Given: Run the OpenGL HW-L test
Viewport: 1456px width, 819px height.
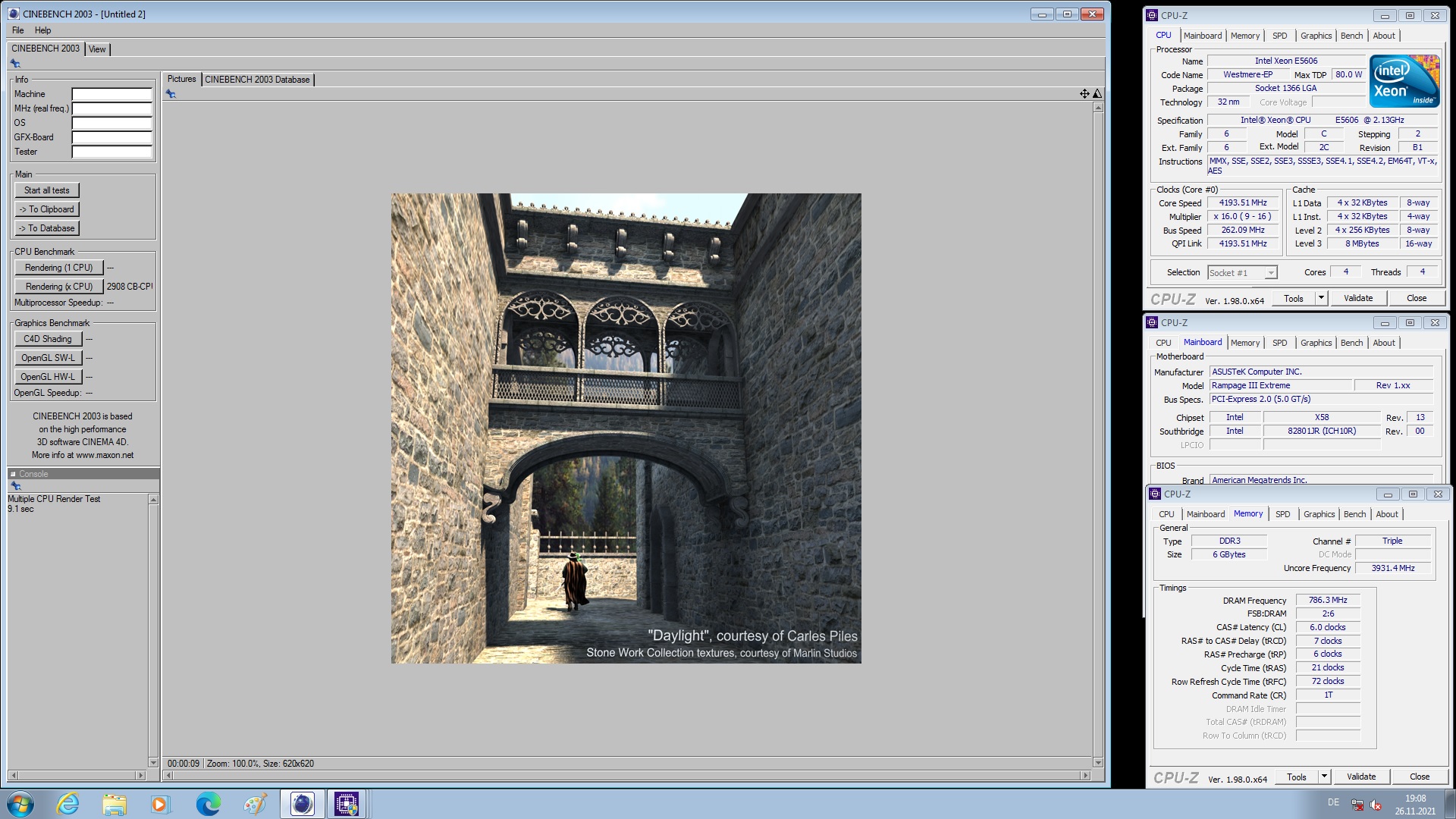Looking at the screenshot, I should coord(48,377).
